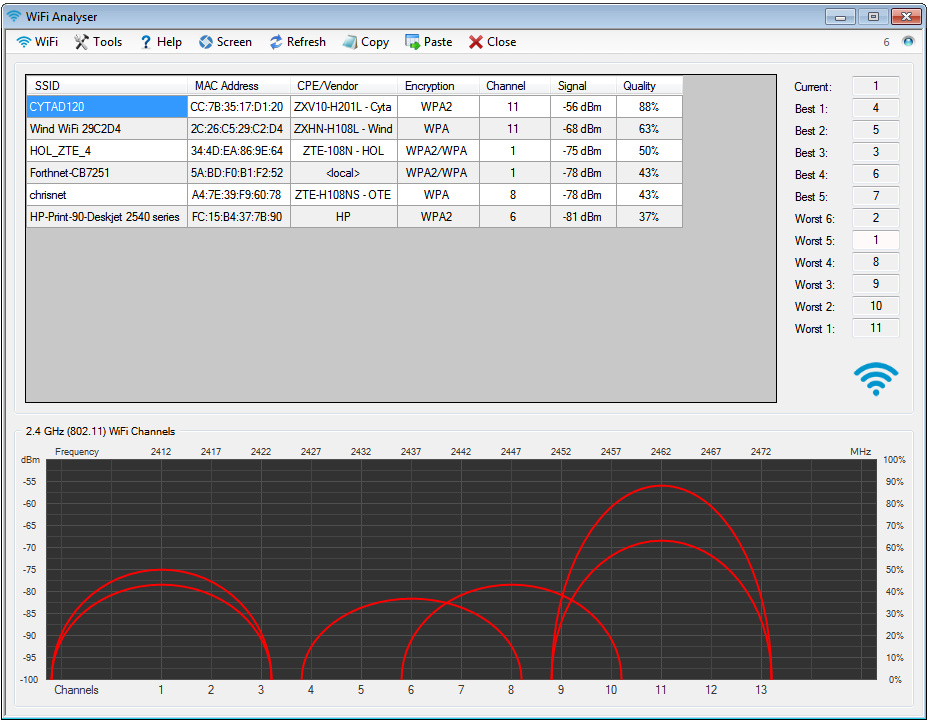Click the WiFi toolbar icon

(x=25, y=42)
